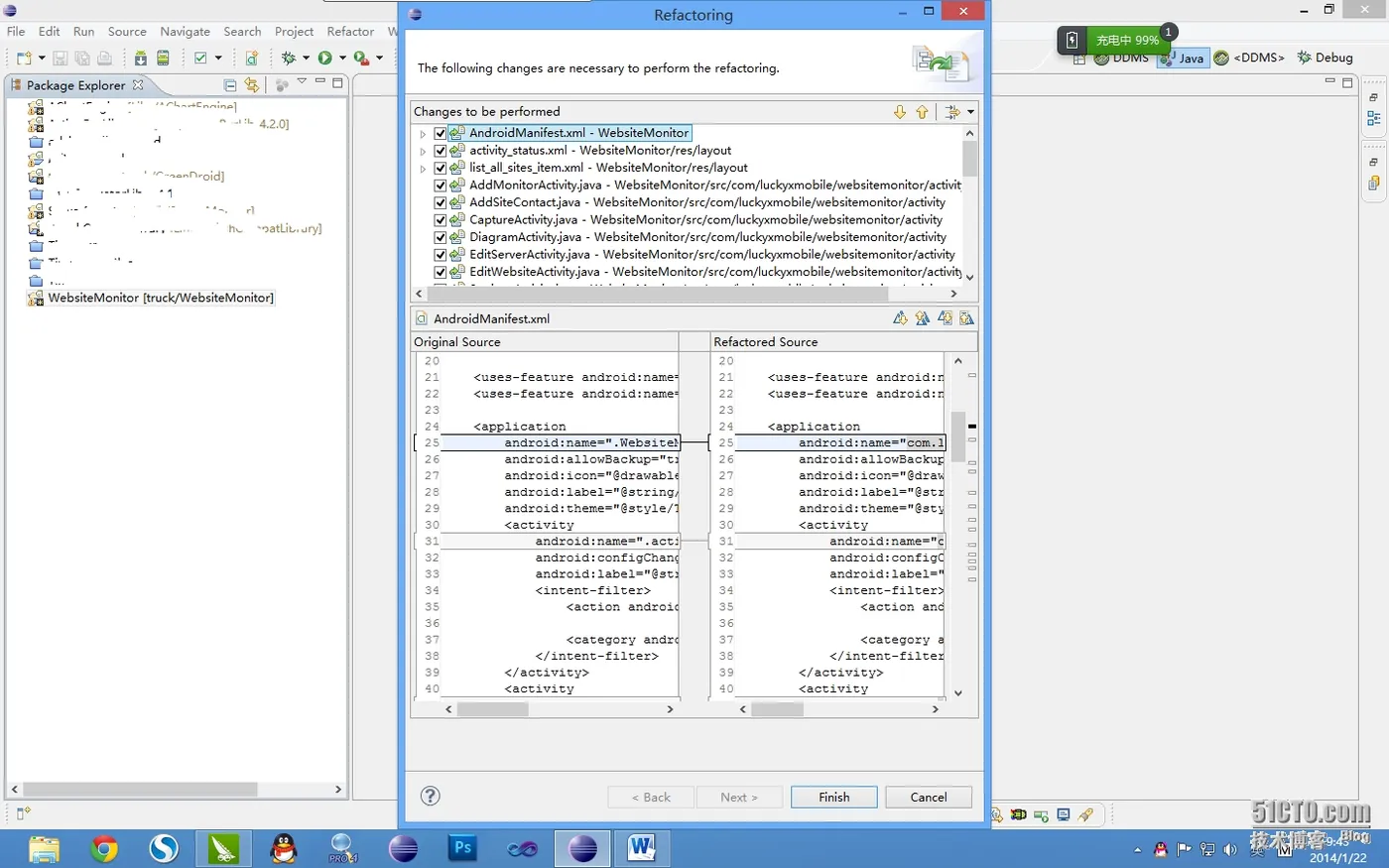Click the new Android XML file icon
This screenshot has width=1389, height=868.
tap(252, 59)
